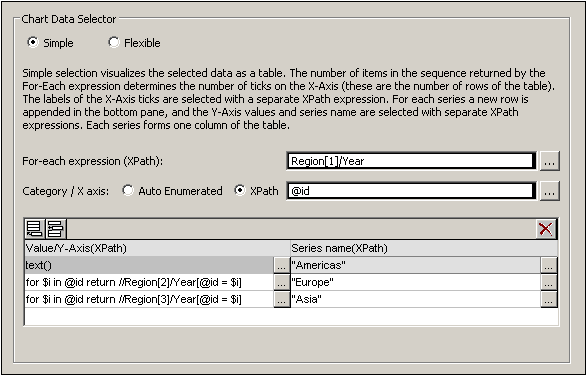This screenshot has height=376, width=587.
Task: Delete selected series with red X
Action: click(546, 229)
